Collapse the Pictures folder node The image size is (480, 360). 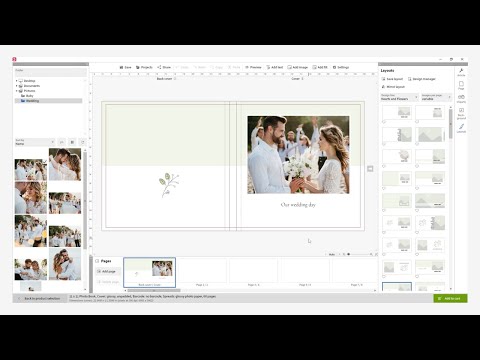(16, 91)
